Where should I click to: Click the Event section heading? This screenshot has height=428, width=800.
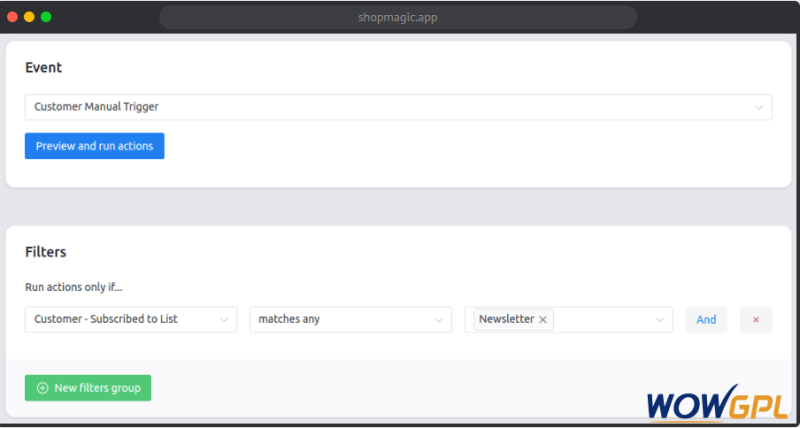pyautogui.click(x=43, y=67)
